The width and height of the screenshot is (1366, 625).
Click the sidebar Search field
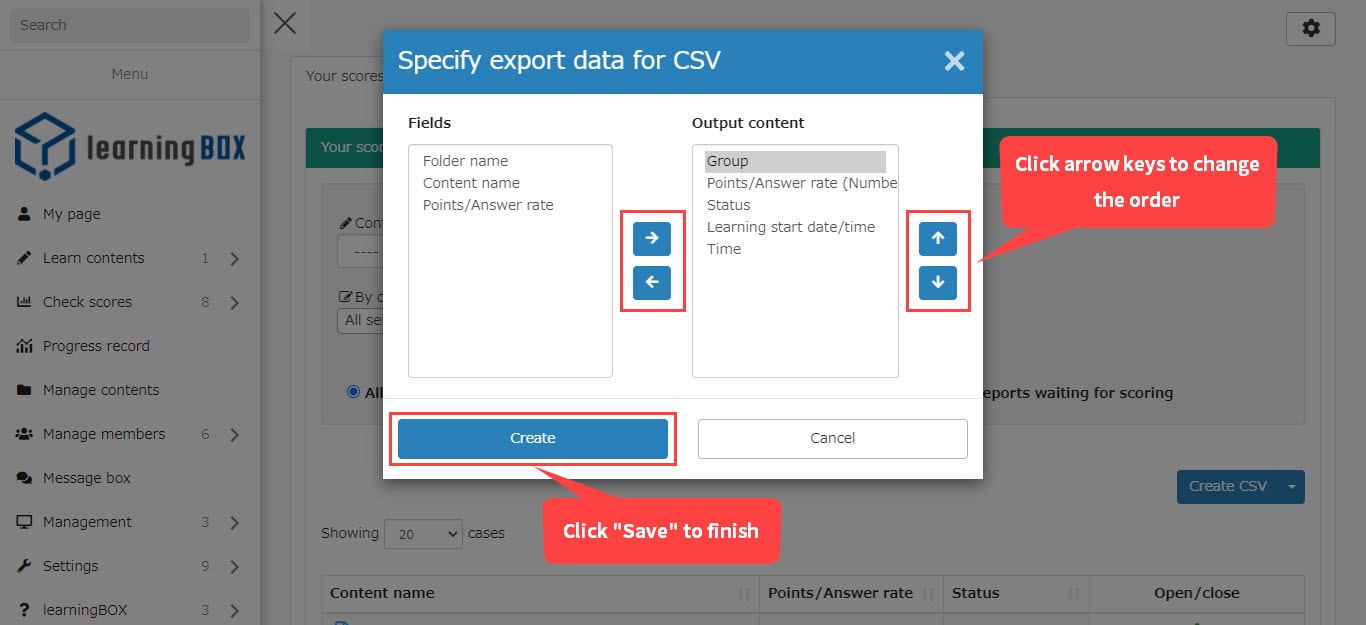click(x=130, y=25)
